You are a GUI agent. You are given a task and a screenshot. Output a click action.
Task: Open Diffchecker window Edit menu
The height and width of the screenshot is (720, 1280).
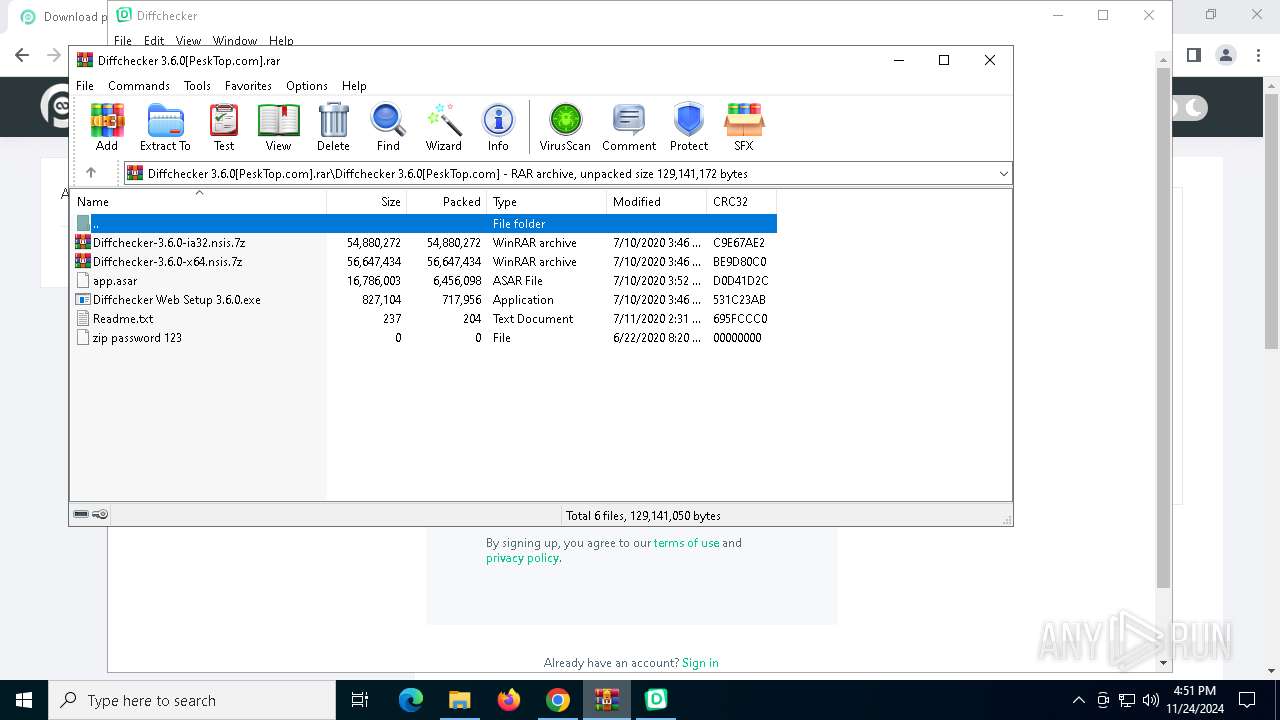click(154, 41)
